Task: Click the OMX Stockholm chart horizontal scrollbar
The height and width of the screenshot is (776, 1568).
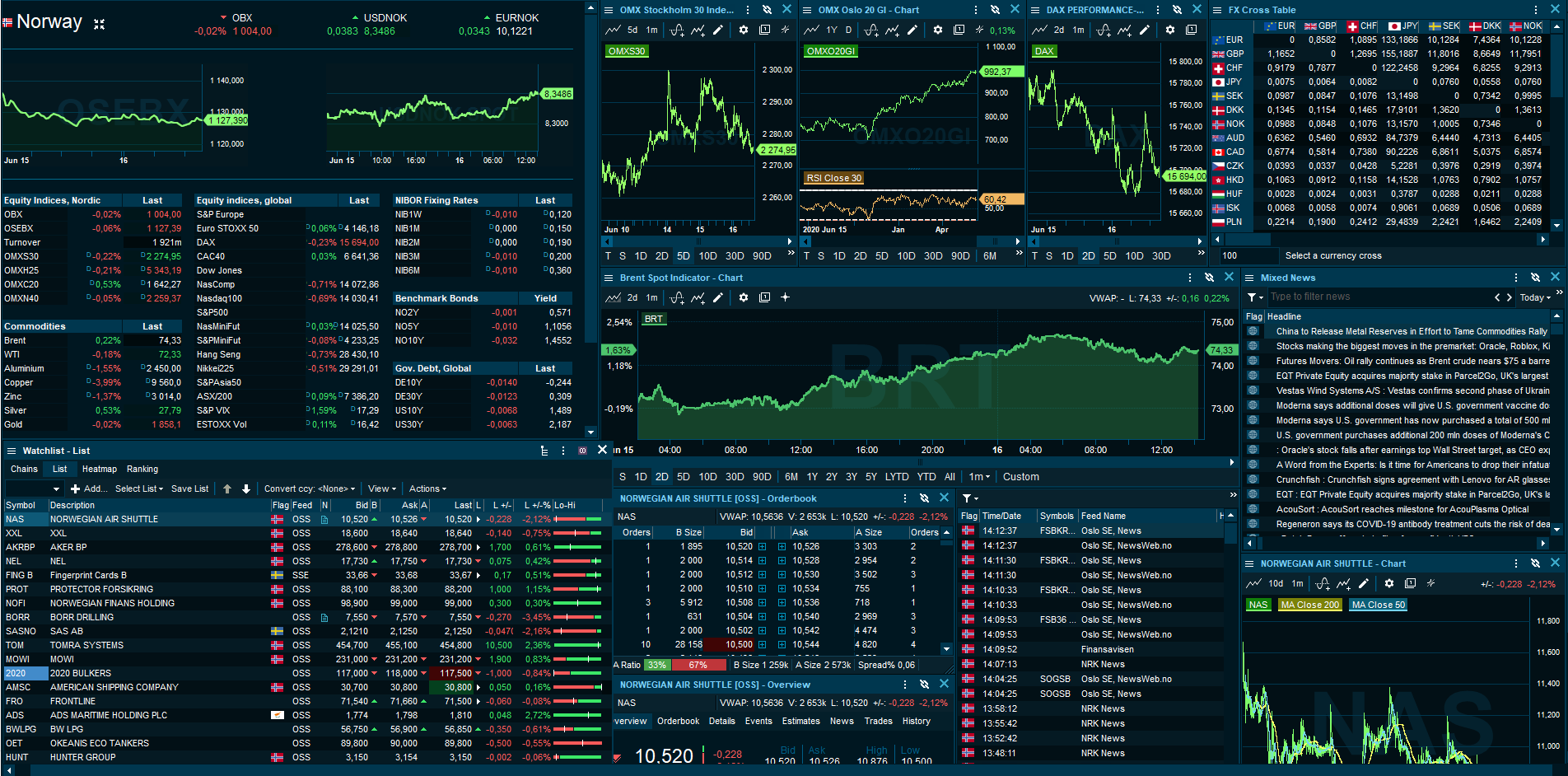Action: click(x=698, y=241)
